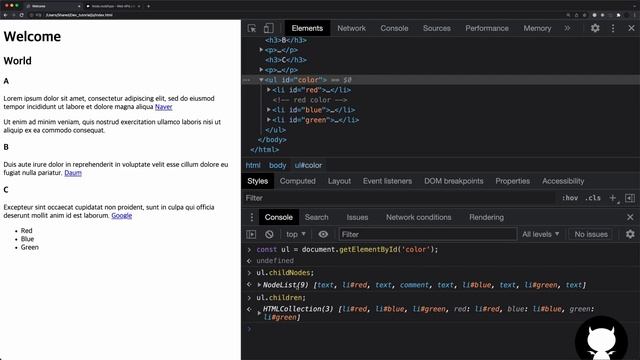Toggle the .cls classes button

tap(593, 198)
